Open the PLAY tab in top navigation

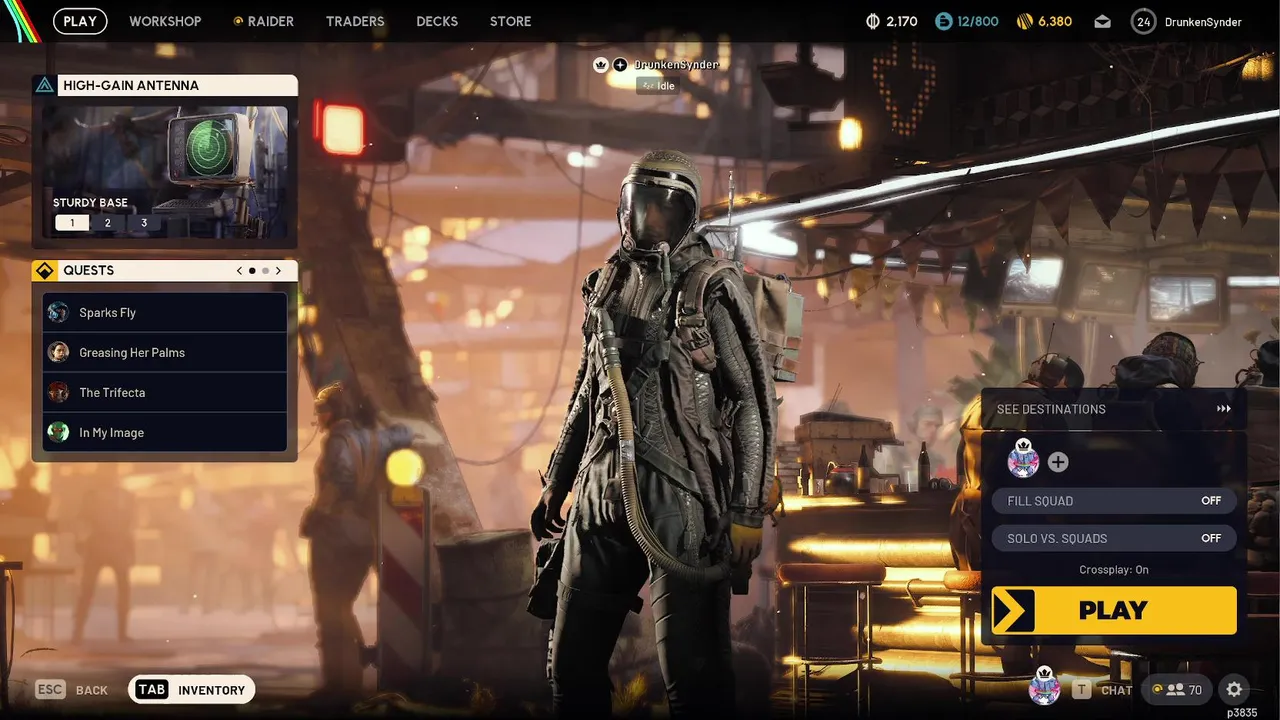tap(80, 21)
